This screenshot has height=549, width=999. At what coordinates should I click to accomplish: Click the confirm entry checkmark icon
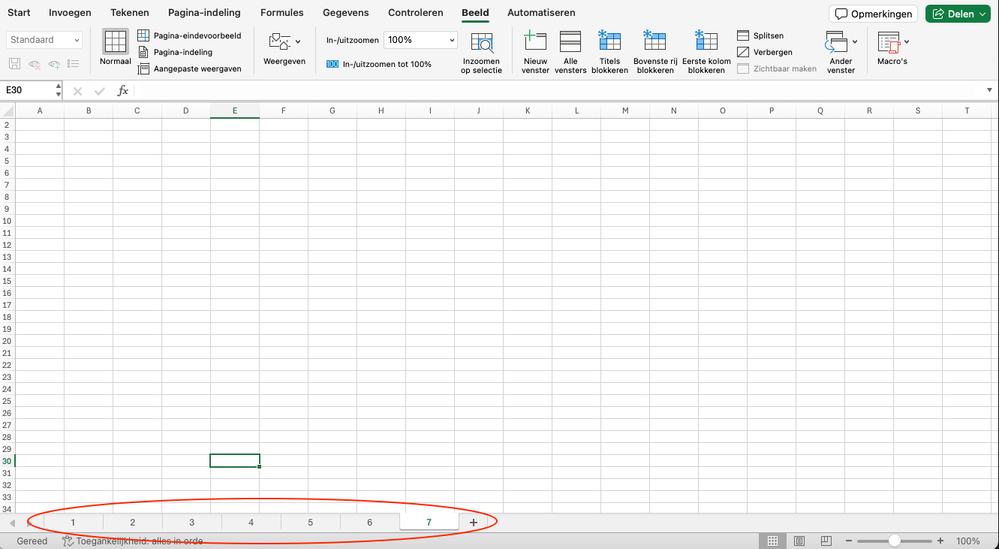[x=99, y=91]
